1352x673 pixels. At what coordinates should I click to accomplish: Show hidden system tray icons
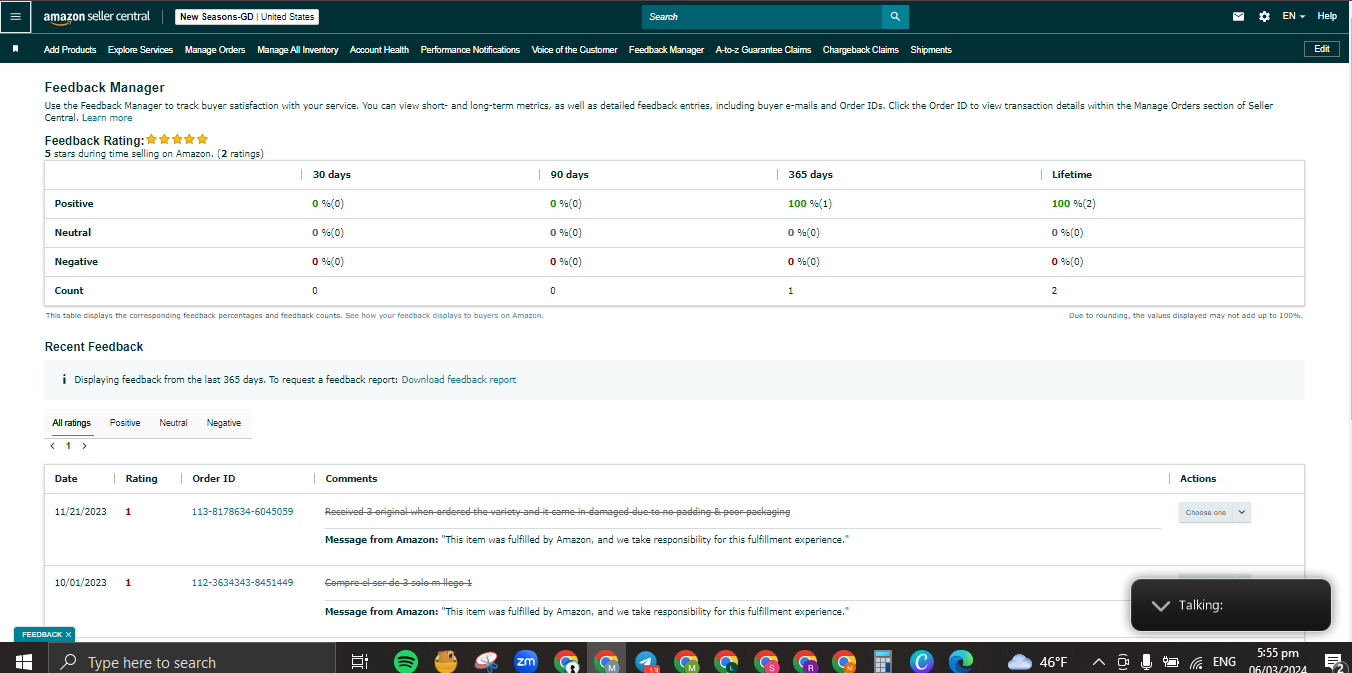1099,661
